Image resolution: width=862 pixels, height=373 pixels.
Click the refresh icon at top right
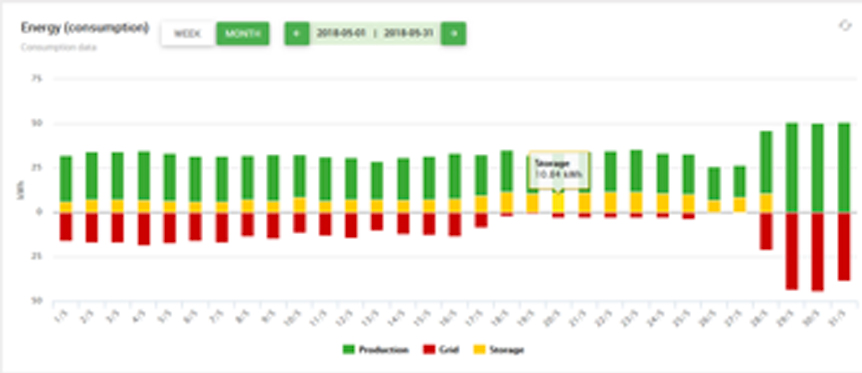tap(845, 25)
